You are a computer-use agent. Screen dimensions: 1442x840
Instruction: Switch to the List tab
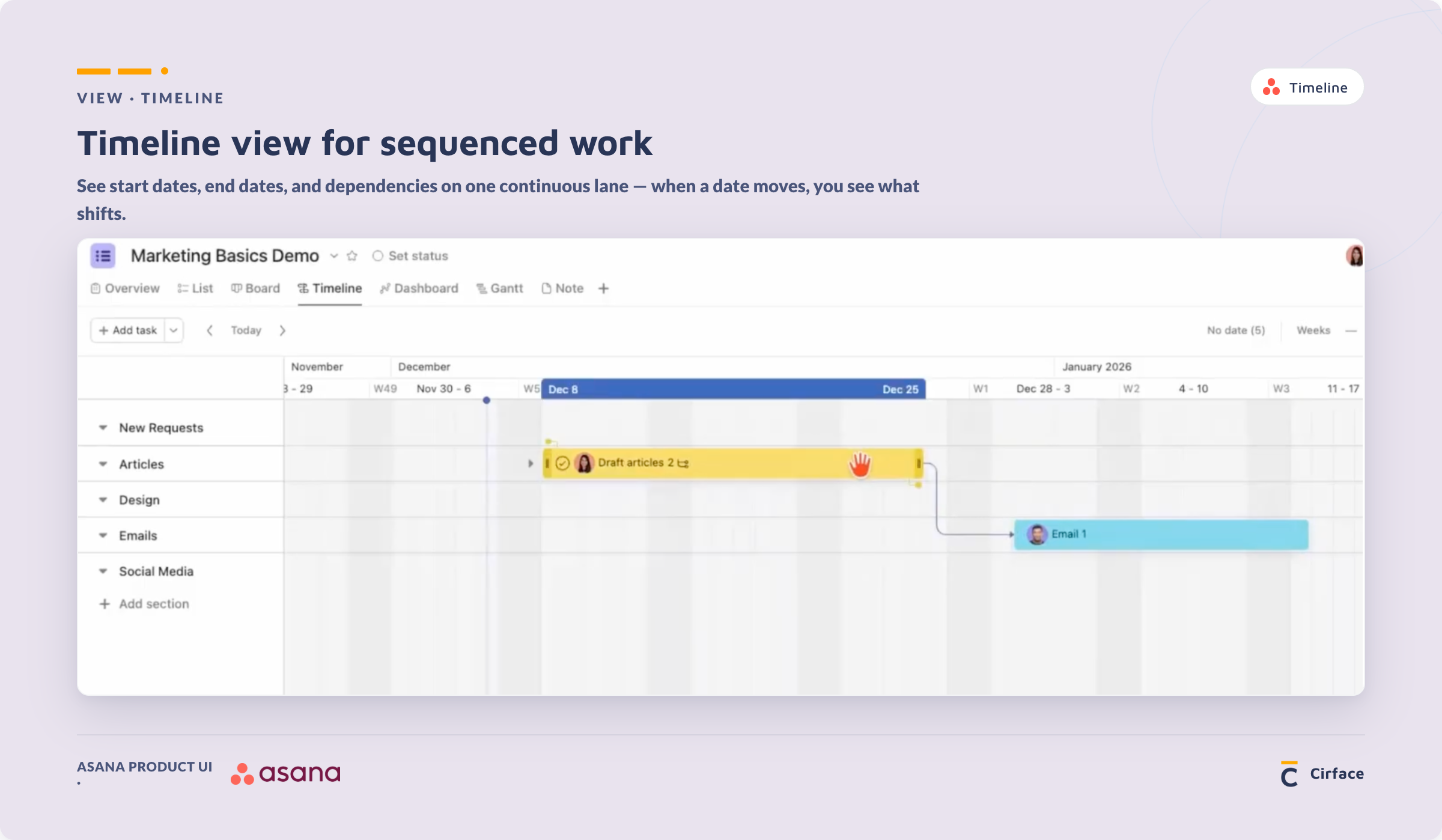tap(195, 288)
